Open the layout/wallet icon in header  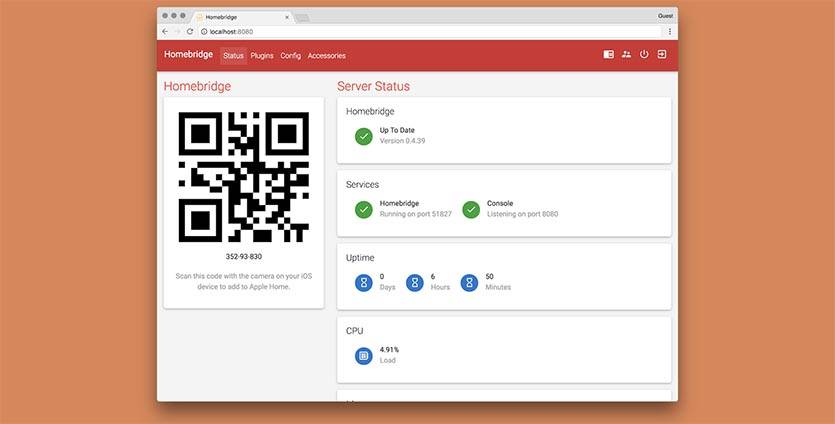pos(608,55)
